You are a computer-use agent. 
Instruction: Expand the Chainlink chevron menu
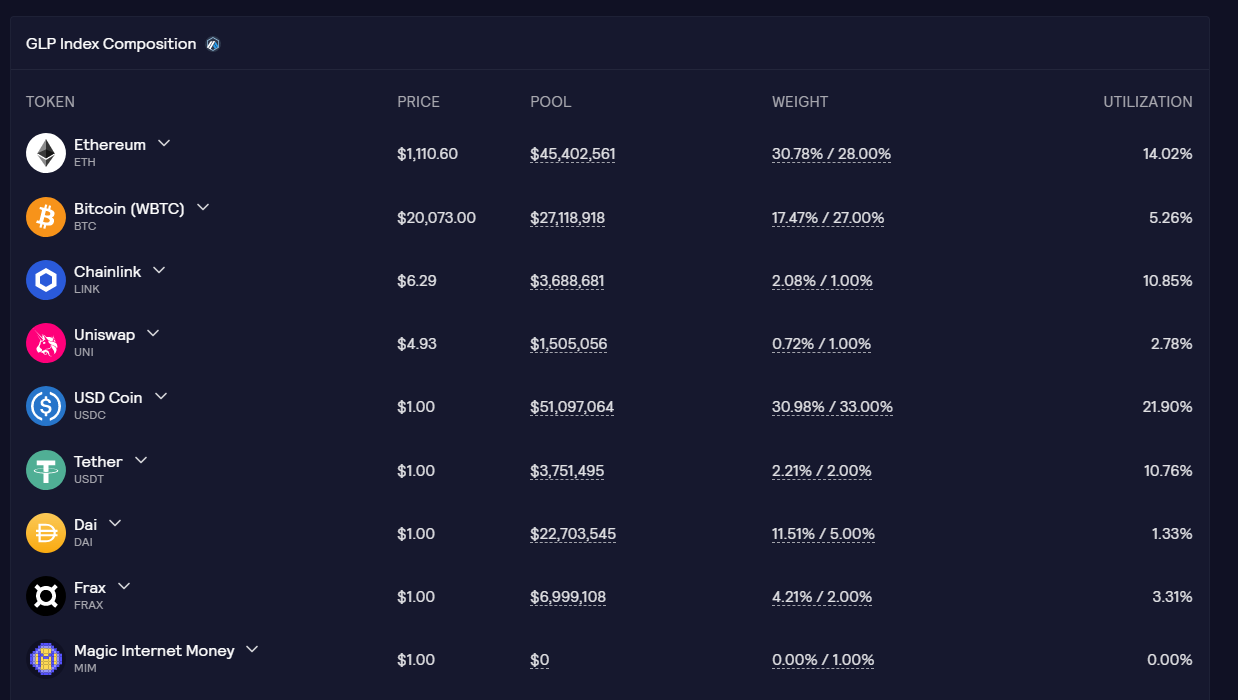click(x=159, y=270)
